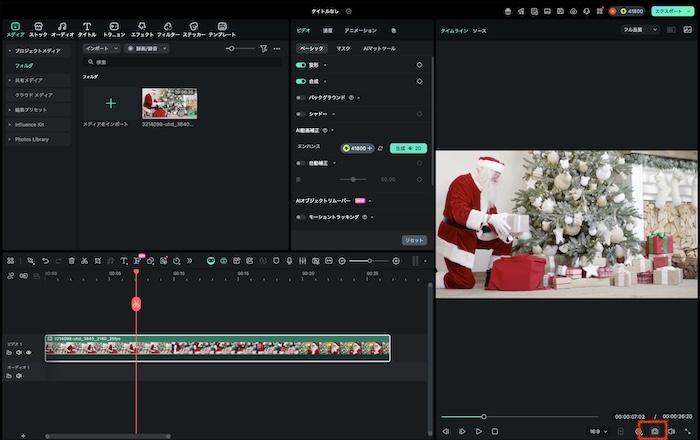700x440 pixels.
Task: Click the snapshot camera icon under preview
Action: click(655, 431)
